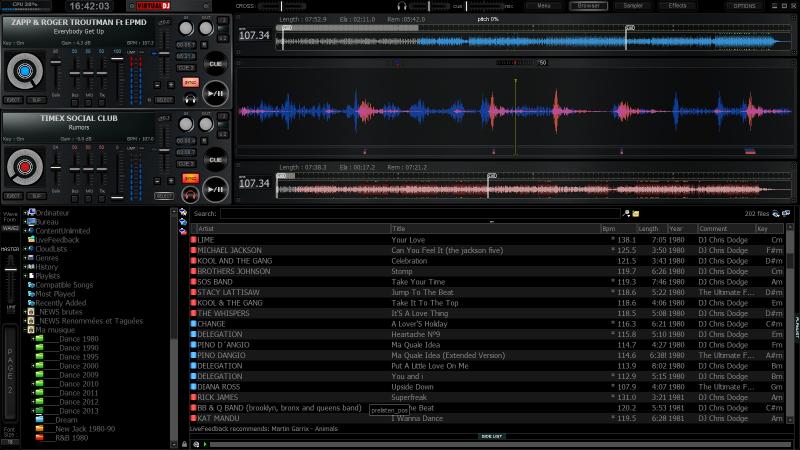Adjust the top deck pitch slider
Image resolution: width=800 pixels, height=450 pixels.
[x=164, y=53]
